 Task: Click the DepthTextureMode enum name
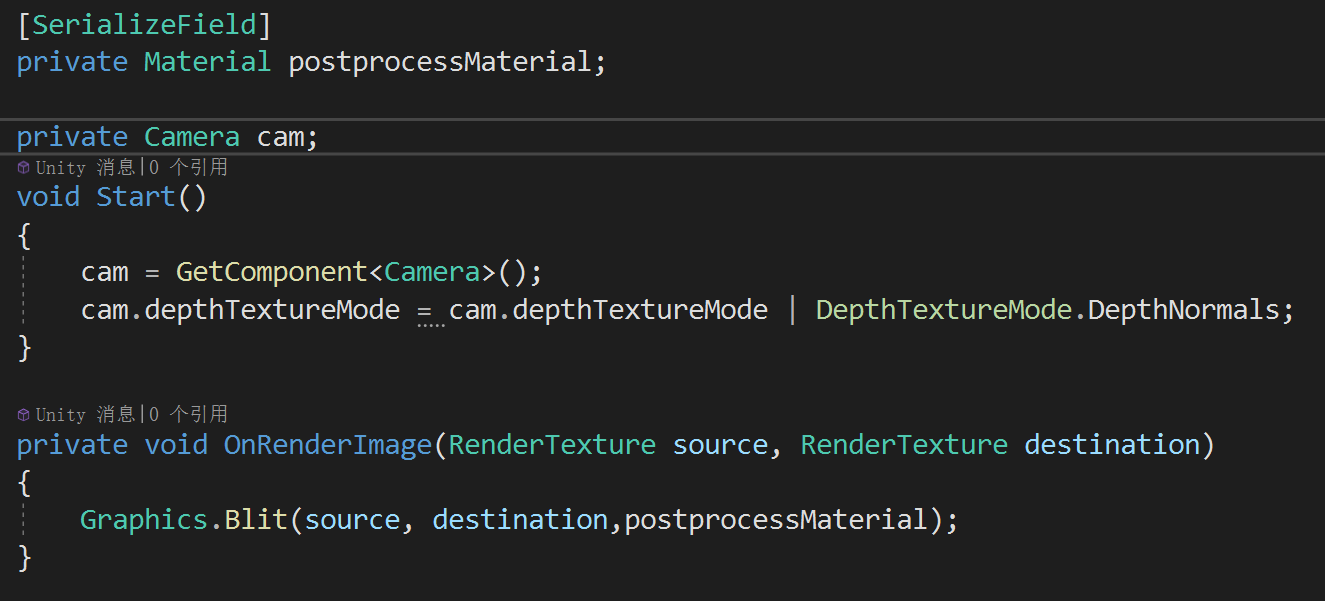click(944, 310)
